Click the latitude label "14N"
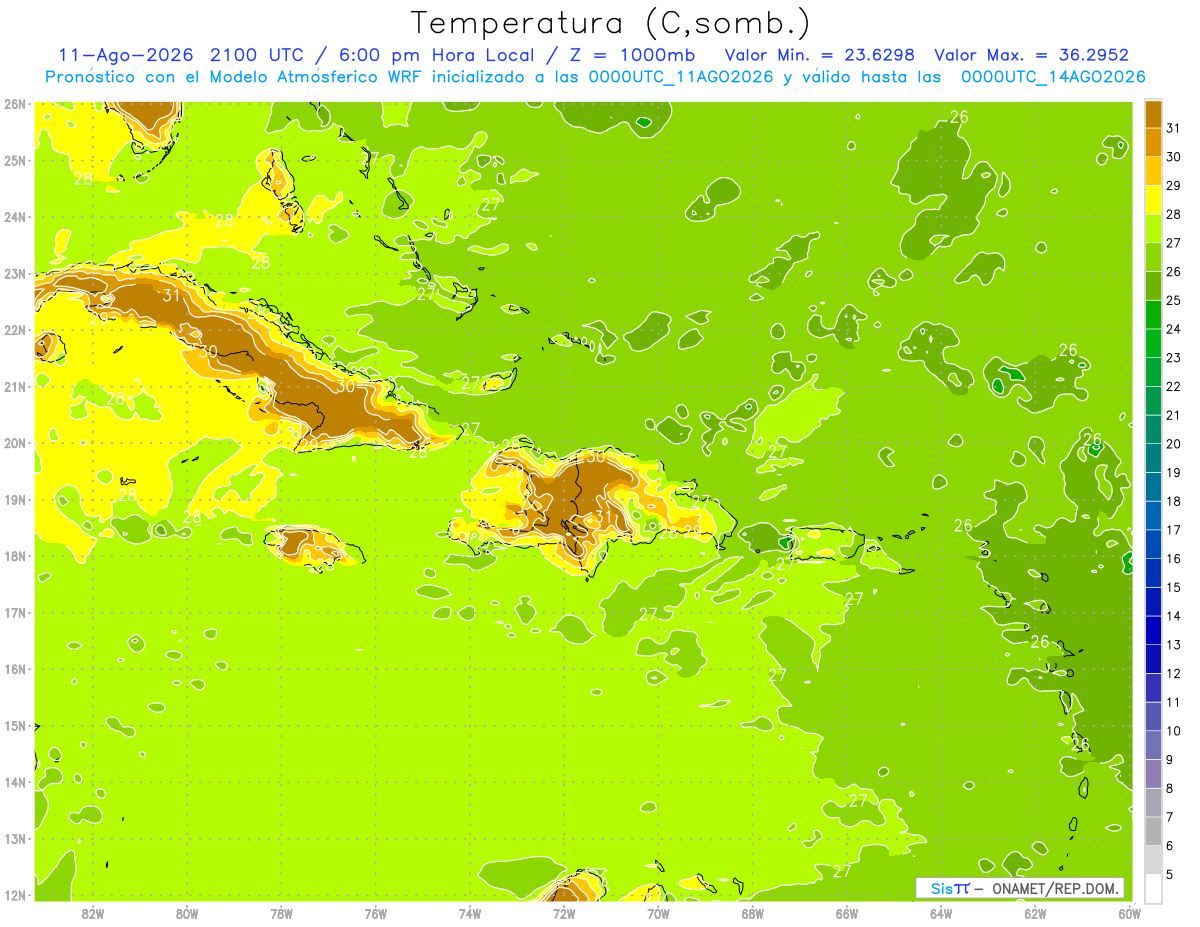The width and height of the screenshot is (1200, 927). coord(15,782)
